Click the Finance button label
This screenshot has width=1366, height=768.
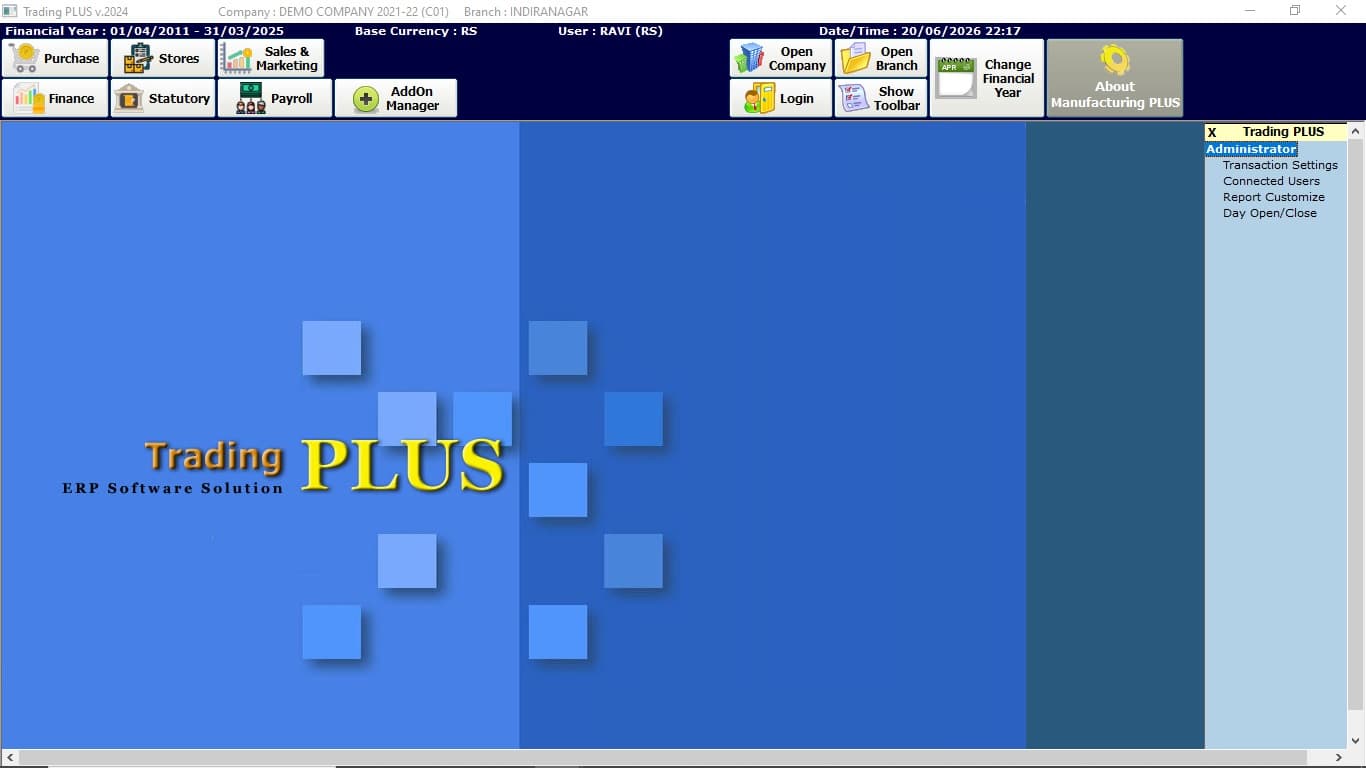click(71, 98)
